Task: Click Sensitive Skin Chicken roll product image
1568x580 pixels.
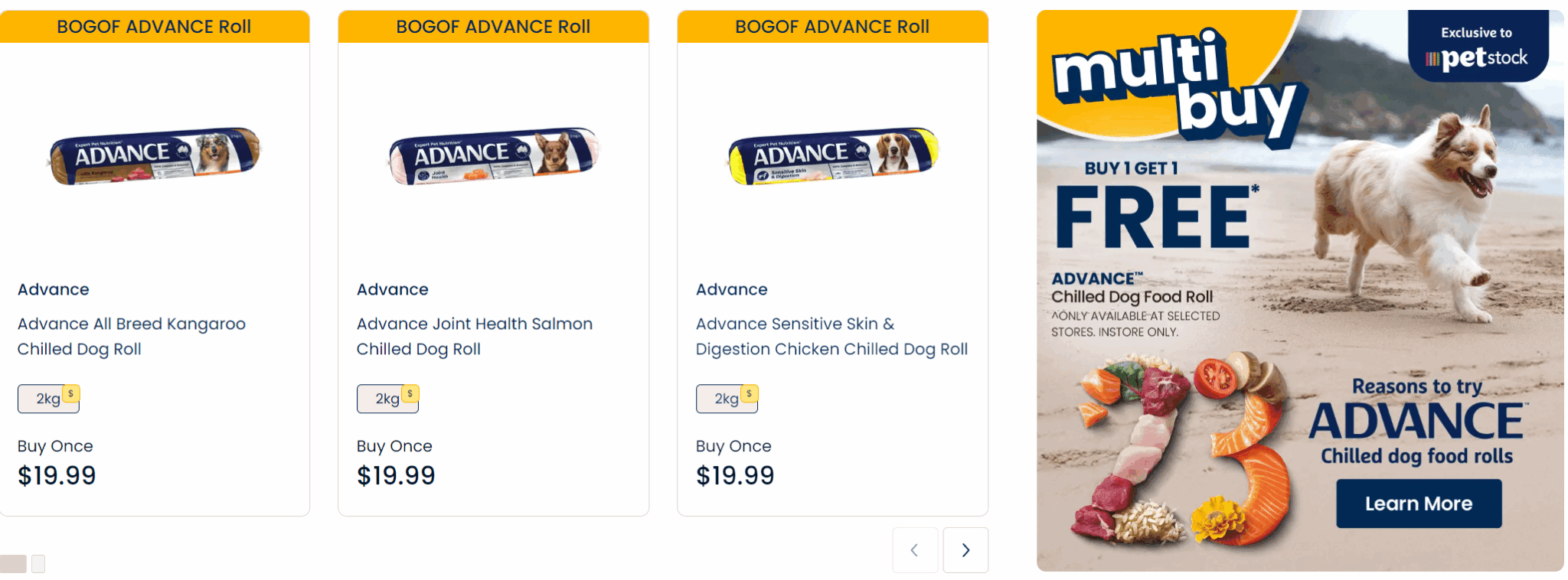Action: (833, 156)
